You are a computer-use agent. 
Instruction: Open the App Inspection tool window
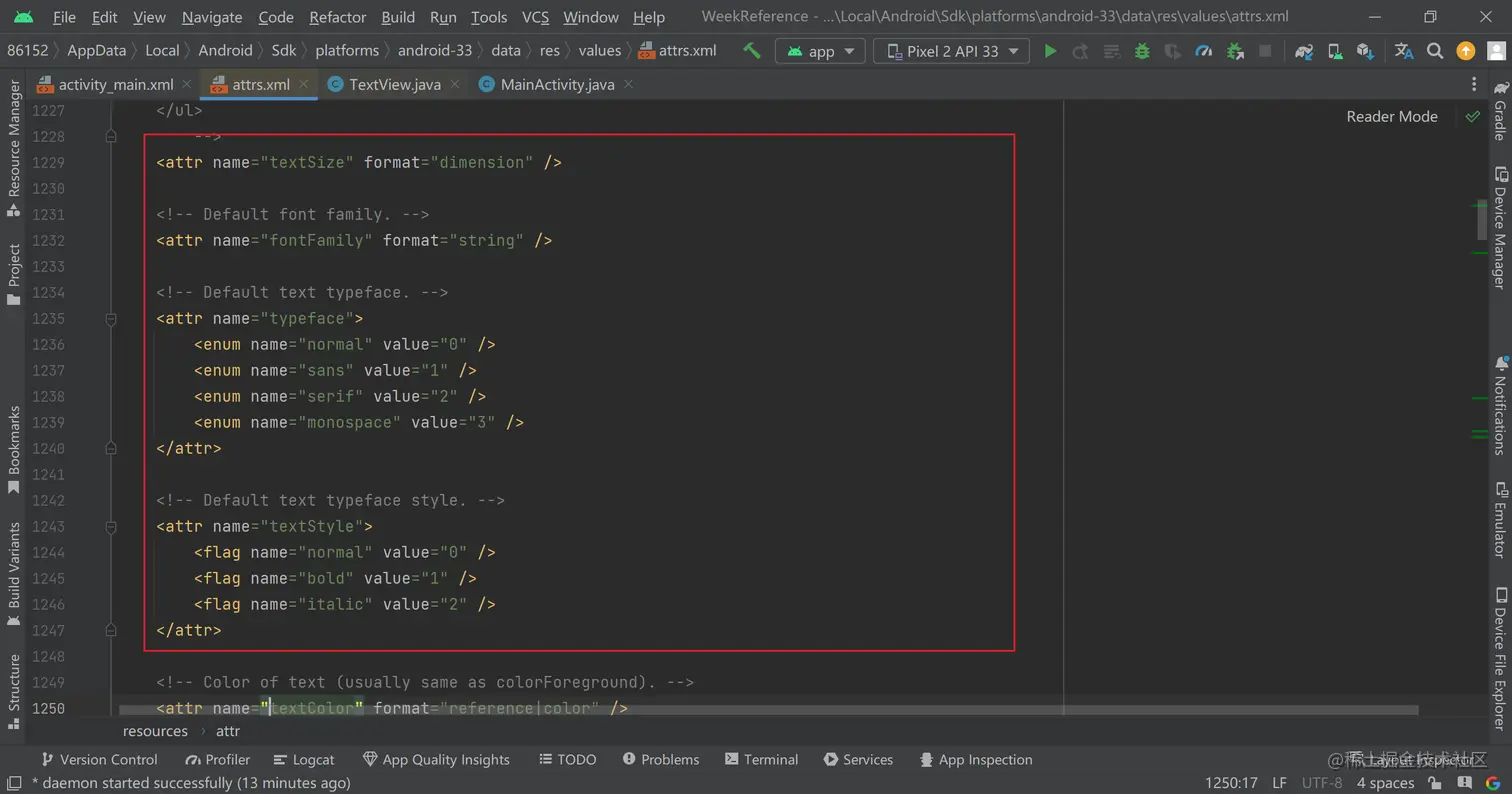tap(976, 760)
